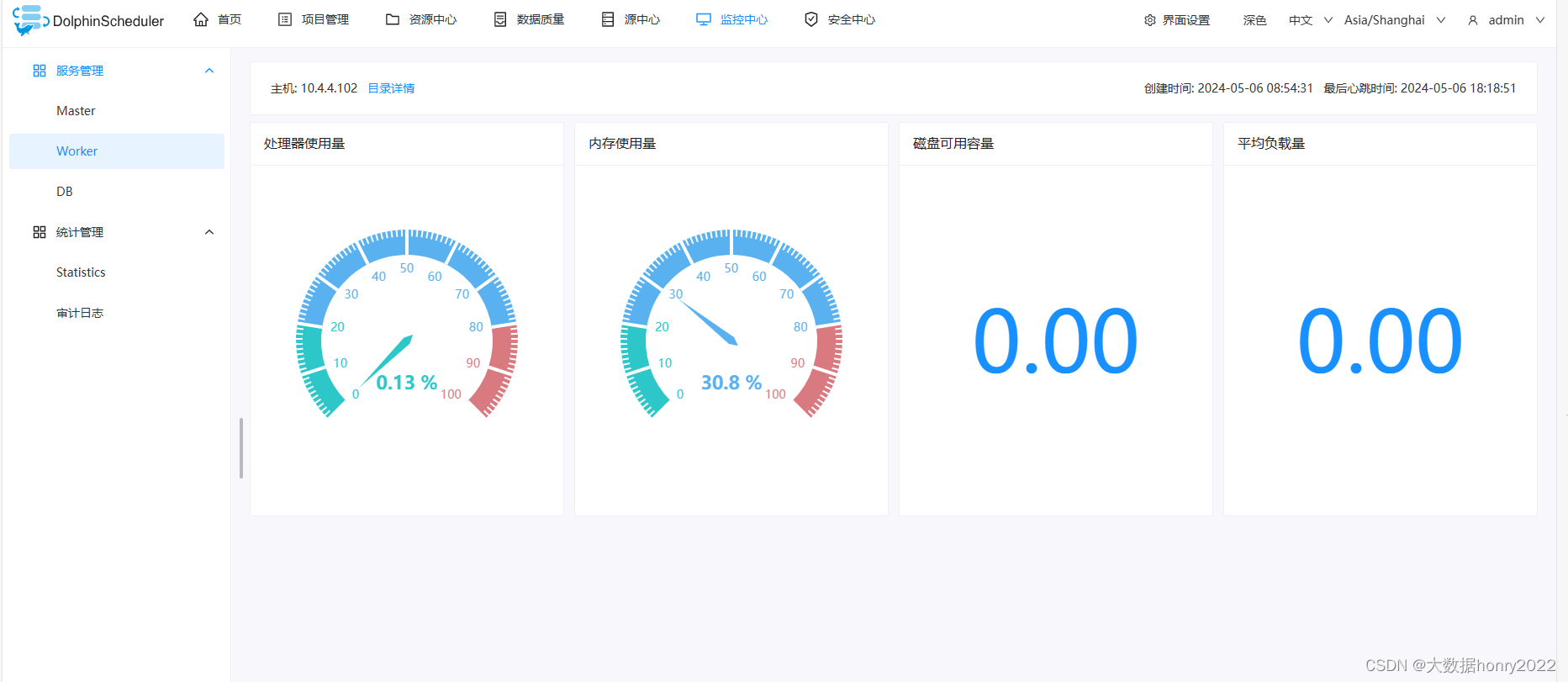
Task: Click the monitor icon beside 监控中心
Action: (704, 19)
